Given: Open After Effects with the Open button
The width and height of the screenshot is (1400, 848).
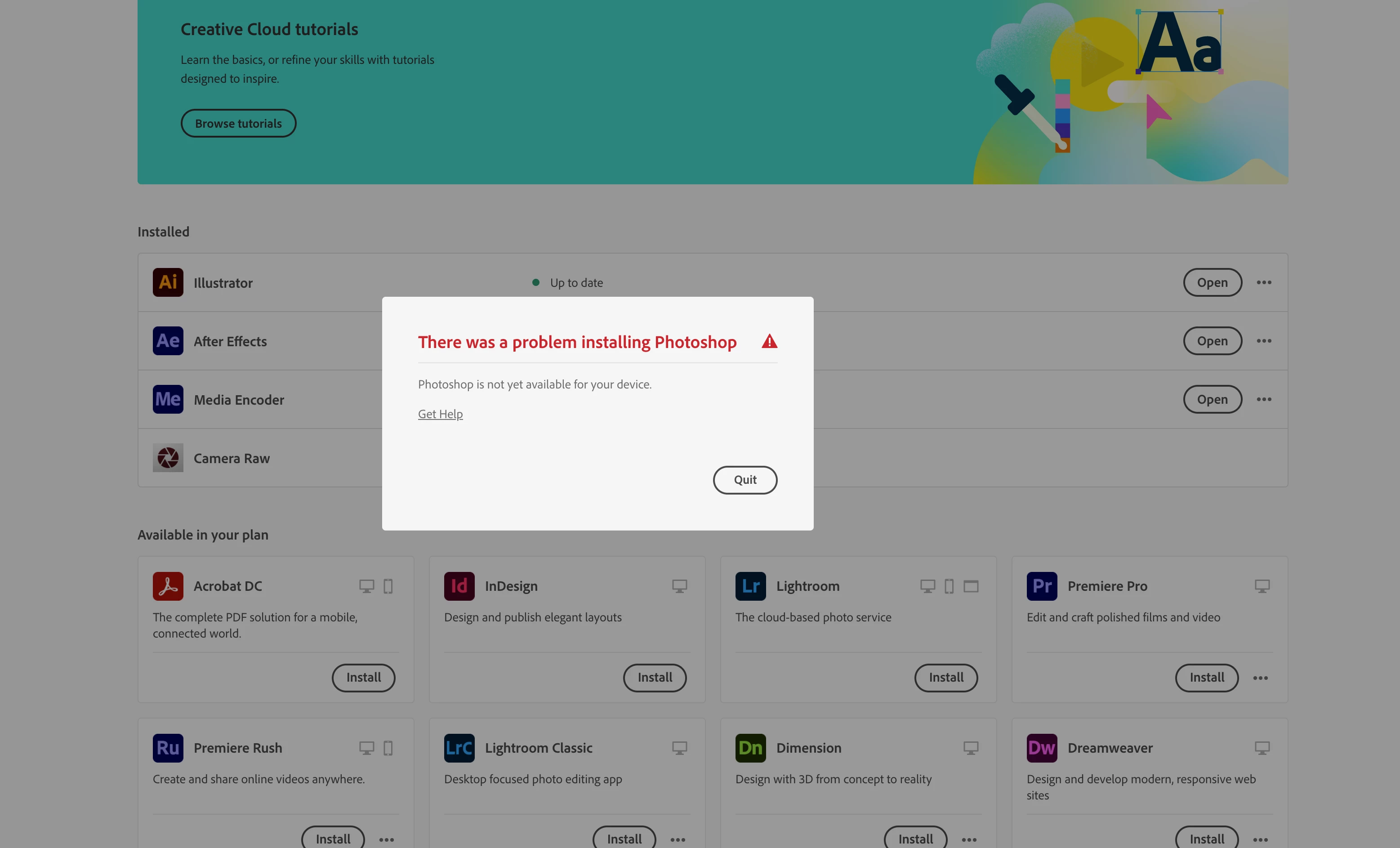Looking at the screenshot, I should tap(1213, 341).
